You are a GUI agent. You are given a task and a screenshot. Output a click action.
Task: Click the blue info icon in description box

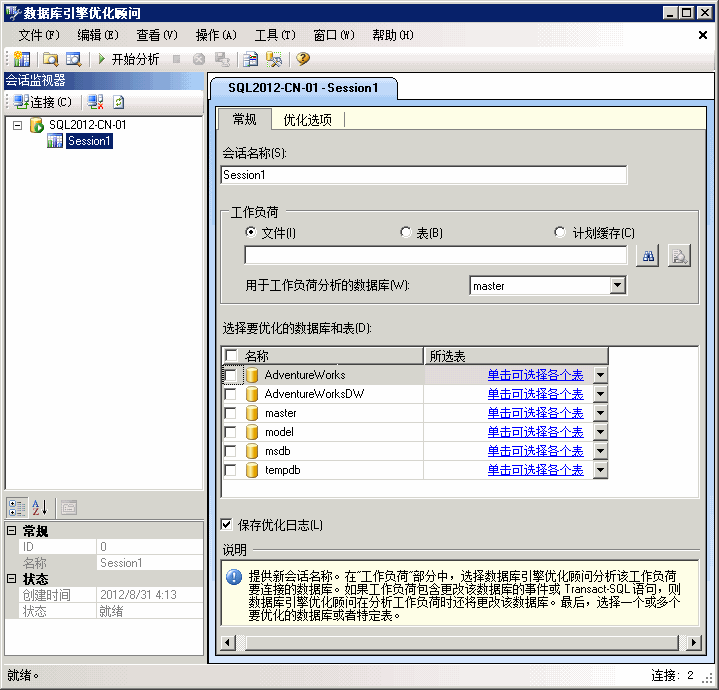(x=234, y=577)
